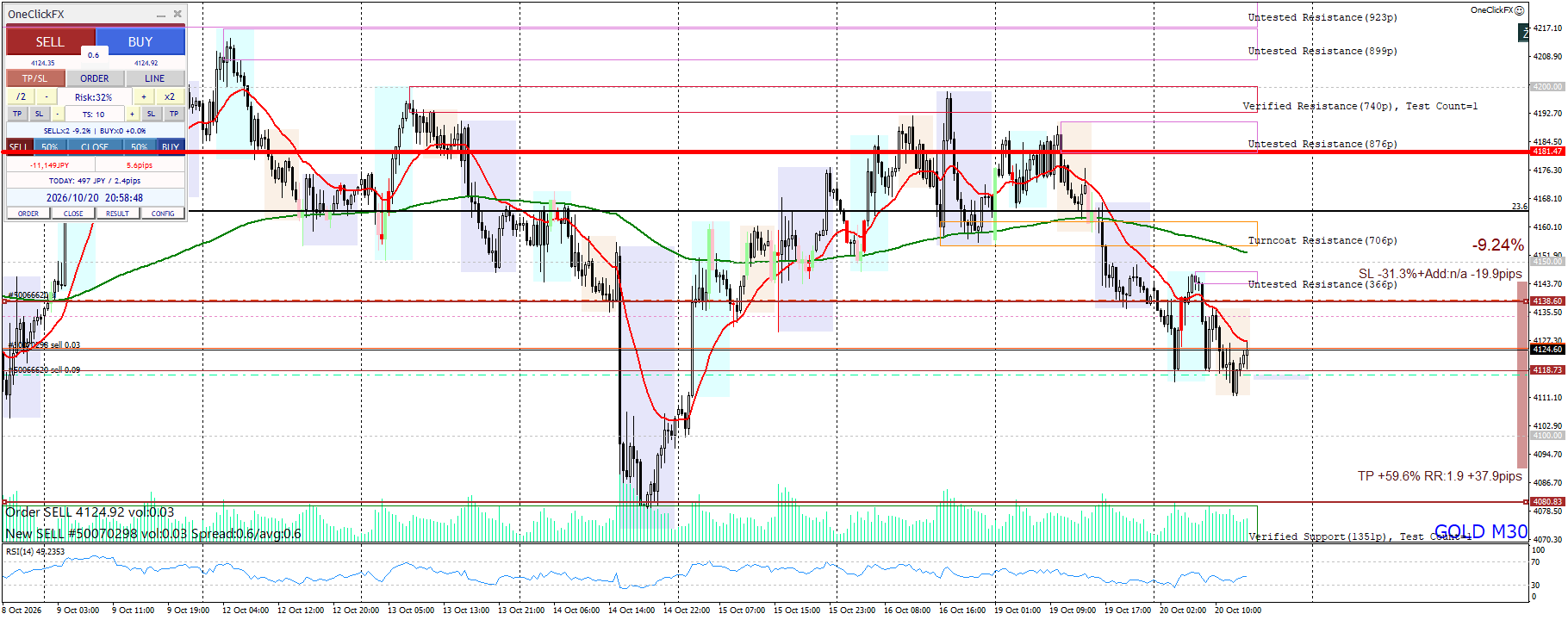This screenshot has height=620, width=1568.
Task: Close all sell positions with dark-red SELL
Action: point(19,146)
